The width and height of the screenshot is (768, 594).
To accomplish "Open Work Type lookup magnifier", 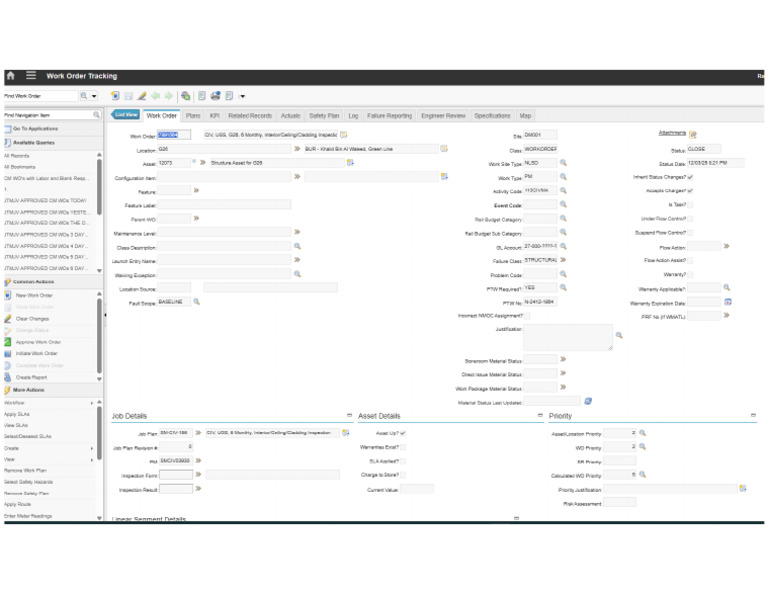I will (563, 176).
